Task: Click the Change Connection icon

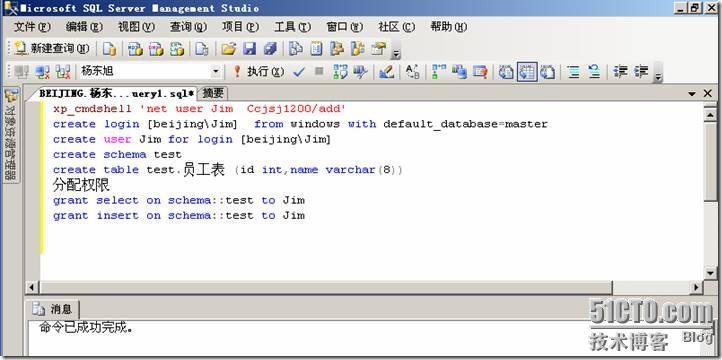Action: click(63, 71)
